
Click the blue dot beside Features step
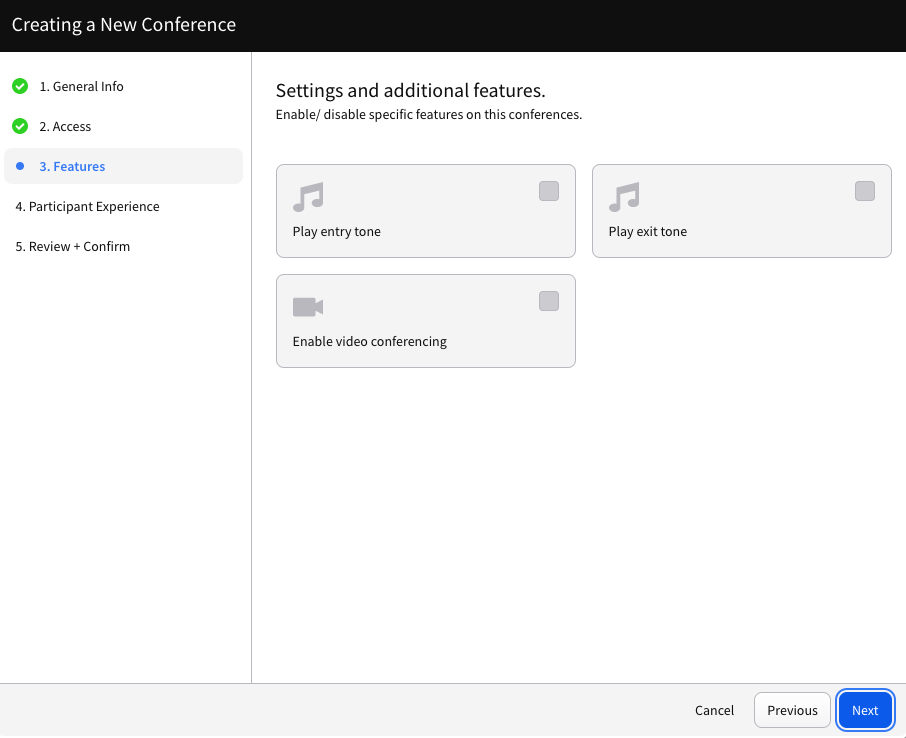click(20, 166)
